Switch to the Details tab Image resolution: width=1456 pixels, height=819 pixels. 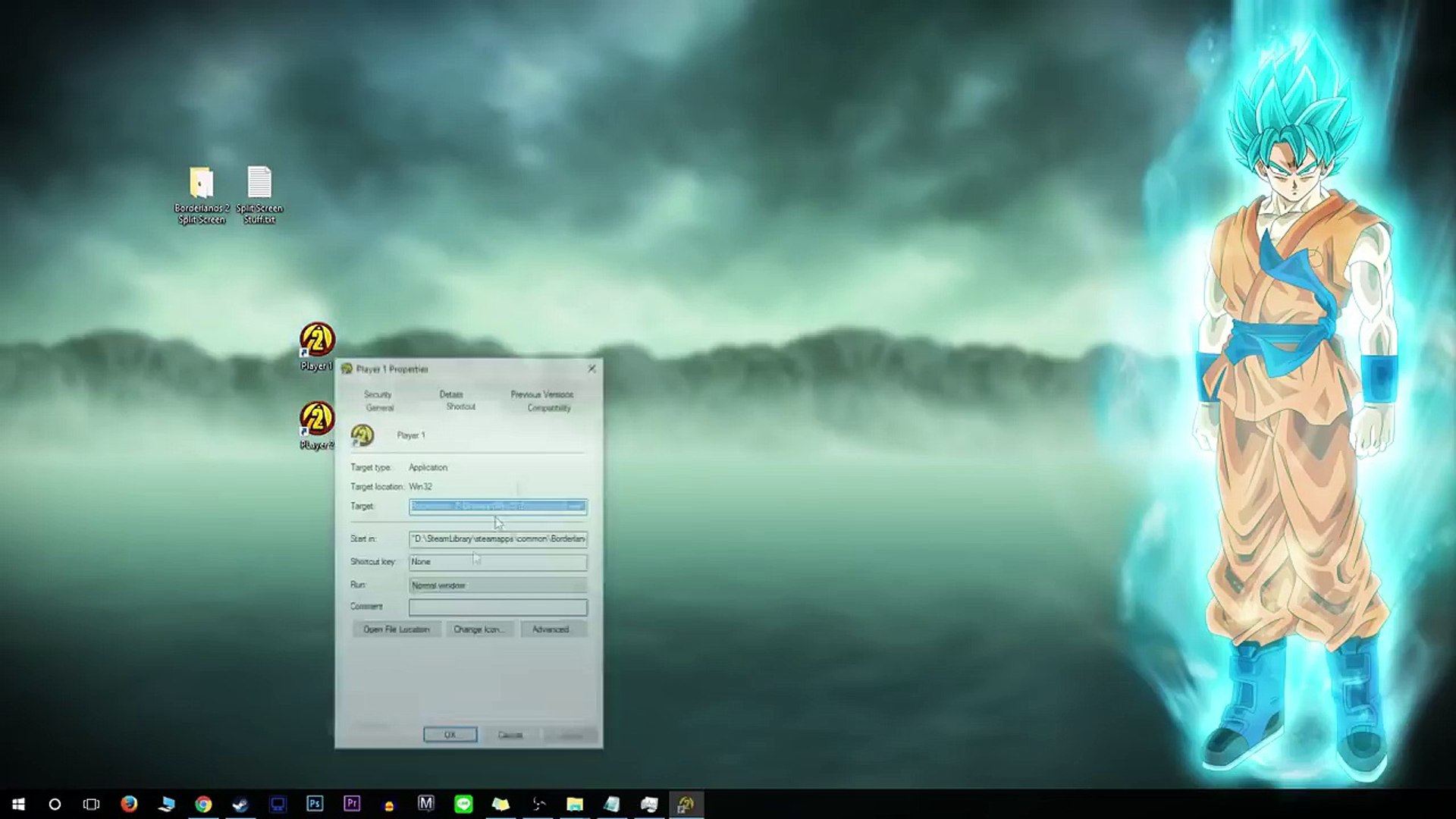click(451, 394)
